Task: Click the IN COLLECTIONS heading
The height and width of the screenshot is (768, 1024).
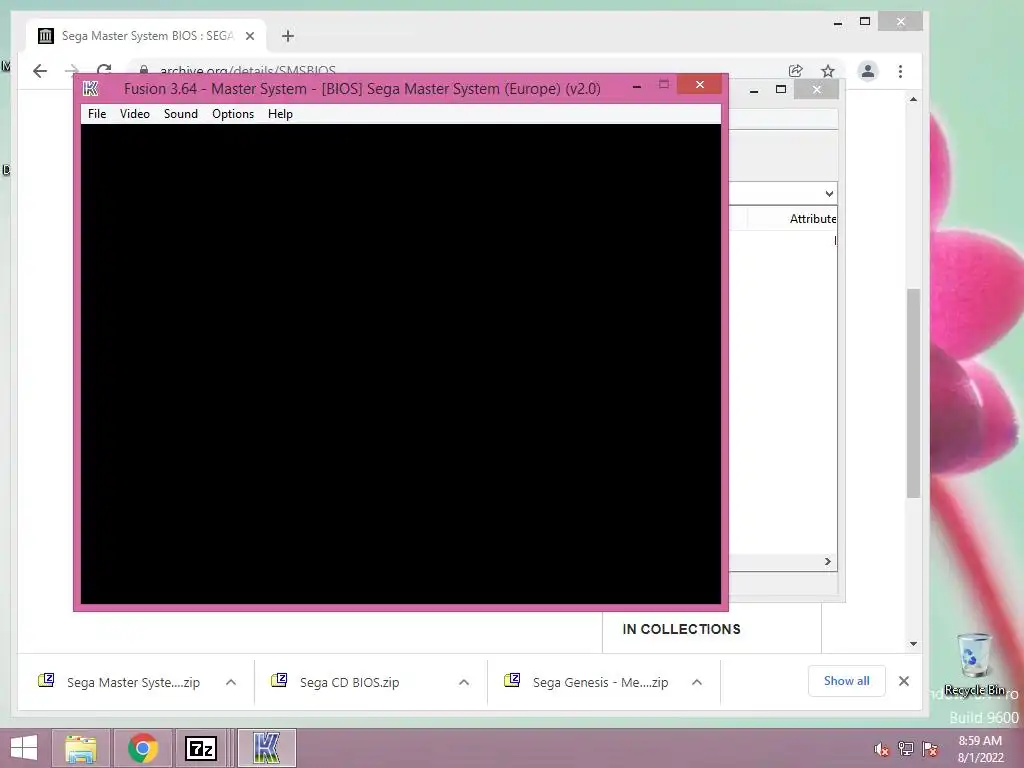Action: pyautogui.click(x=681, y=629)
